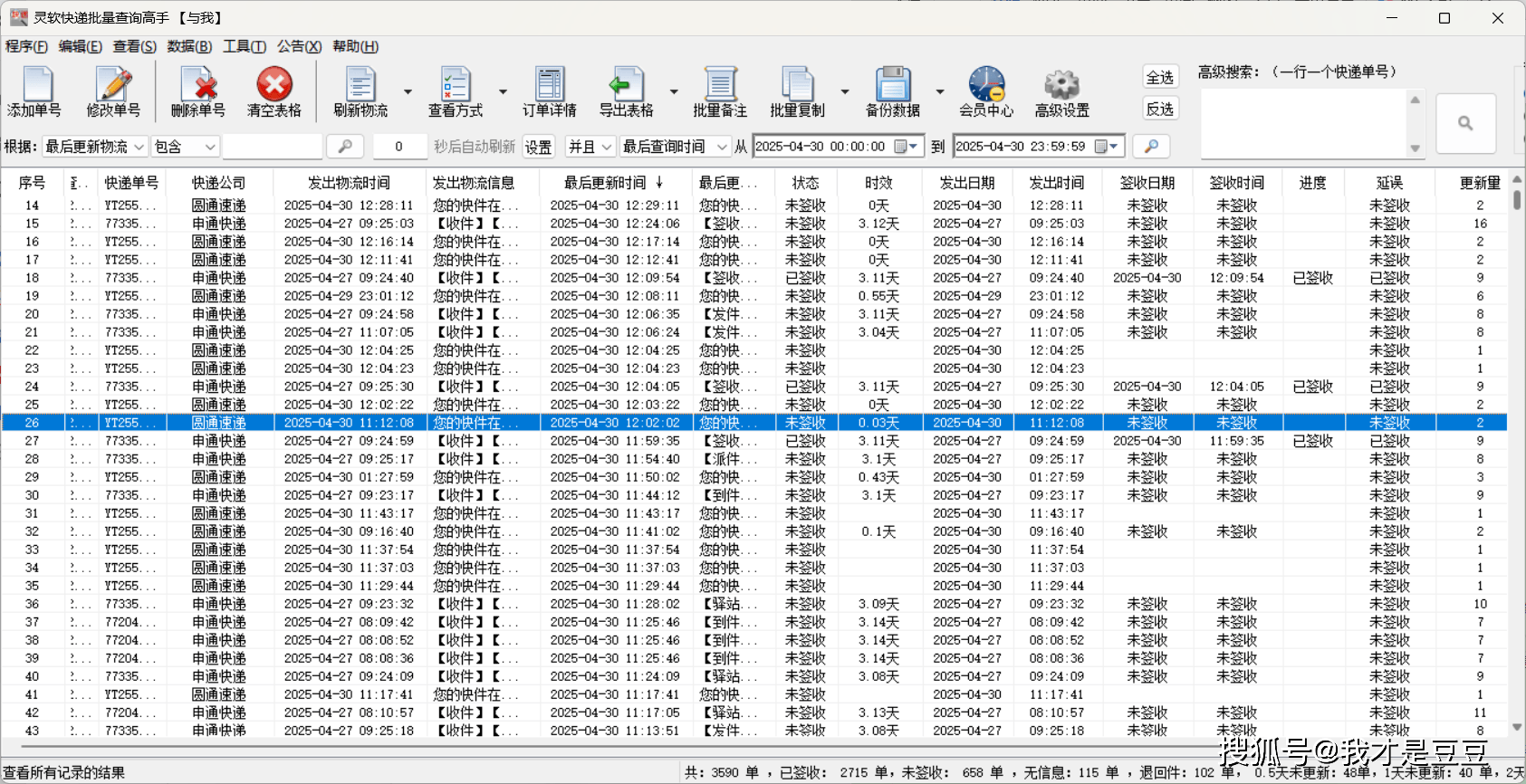
Task: Click the 修改单号 pencil icon
Action: pos(113,85)
